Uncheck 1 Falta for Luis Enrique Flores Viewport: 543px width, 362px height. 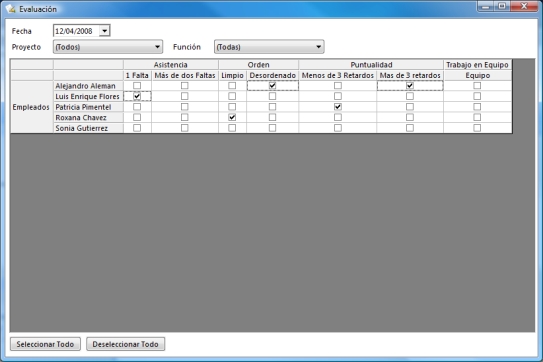[x=137, y=96]
